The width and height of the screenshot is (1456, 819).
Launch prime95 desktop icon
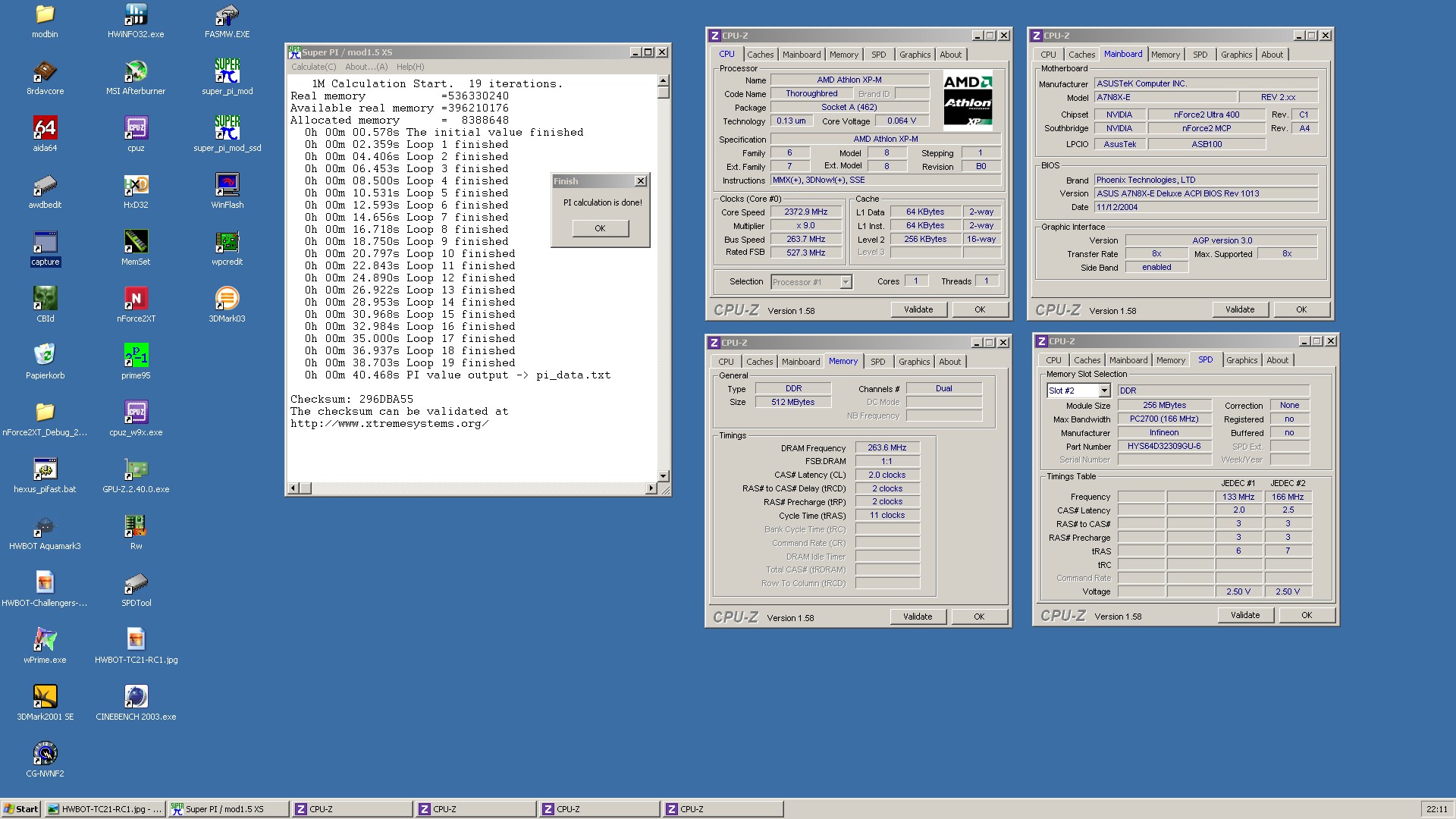pos(136,362)
